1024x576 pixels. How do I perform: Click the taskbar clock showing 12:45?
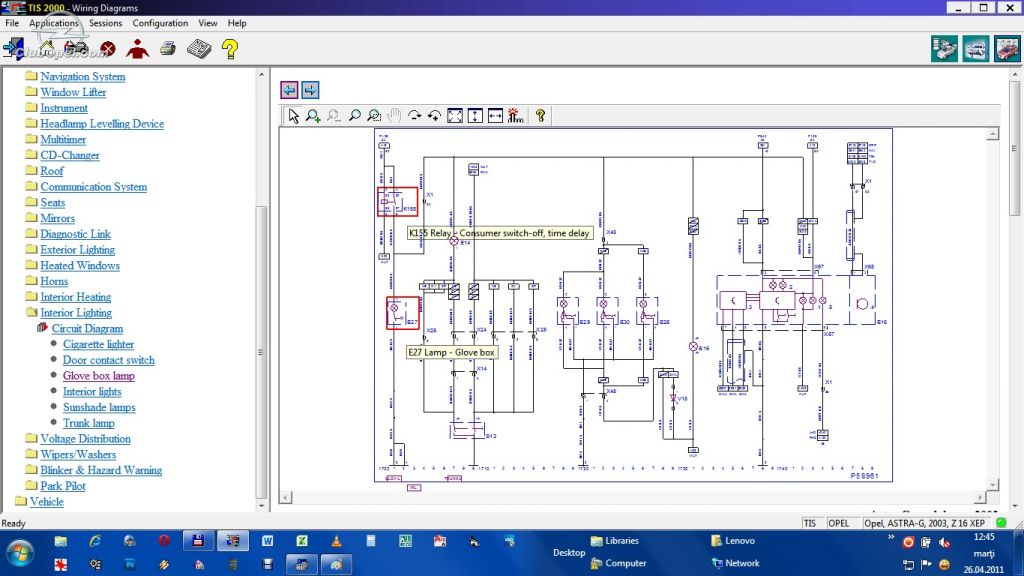pos(984,537)
